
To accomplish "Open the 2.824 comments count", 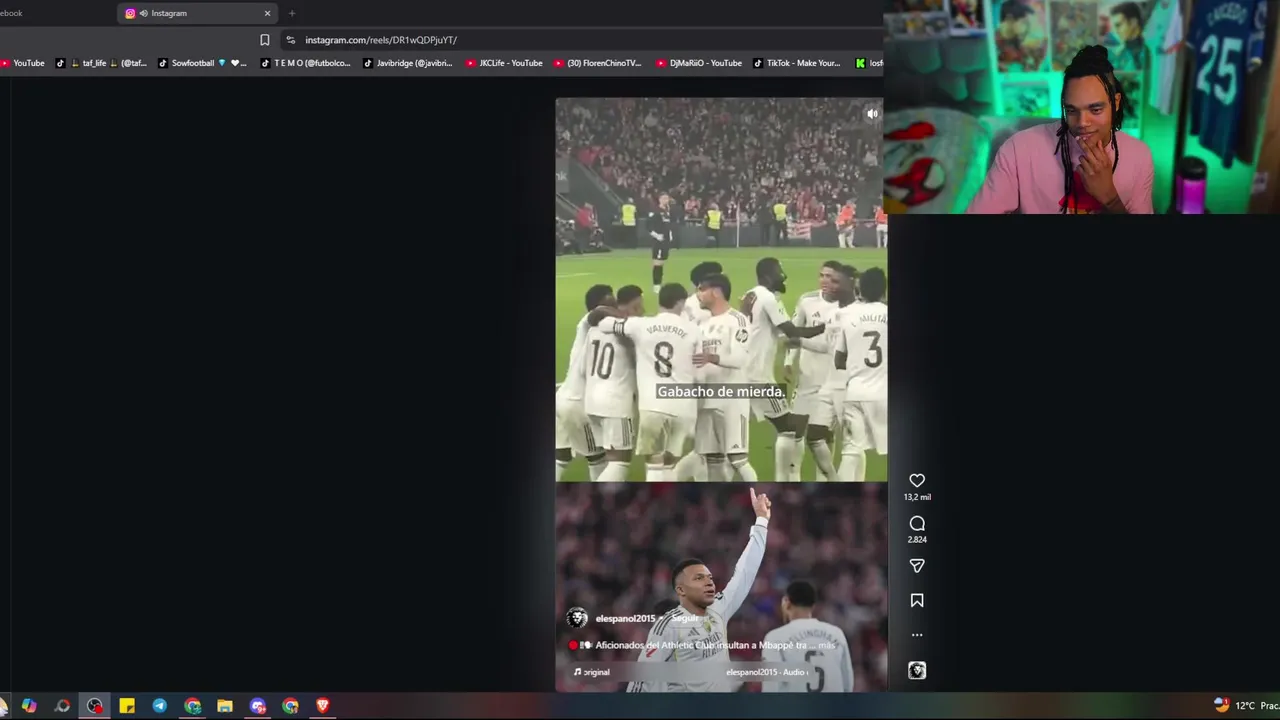I will pos(917,539).
